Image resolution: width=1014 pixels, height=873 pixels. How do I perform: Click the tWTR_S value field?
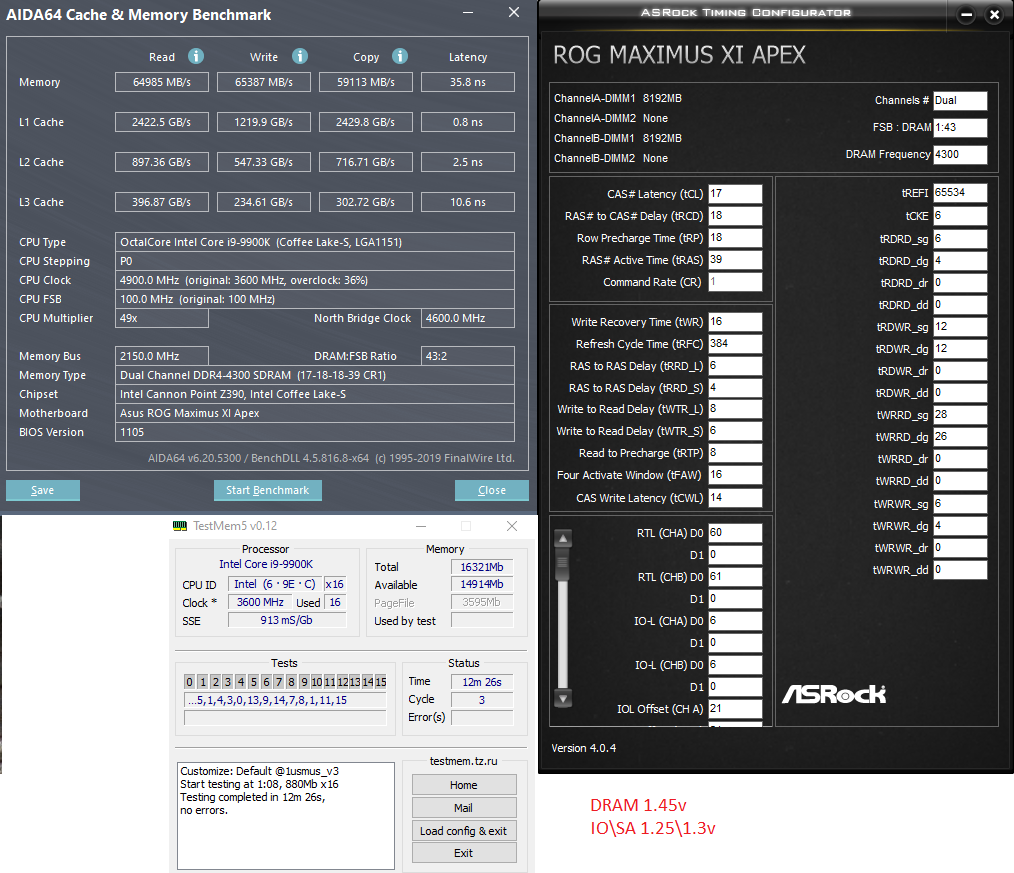[x=735, y=431]
